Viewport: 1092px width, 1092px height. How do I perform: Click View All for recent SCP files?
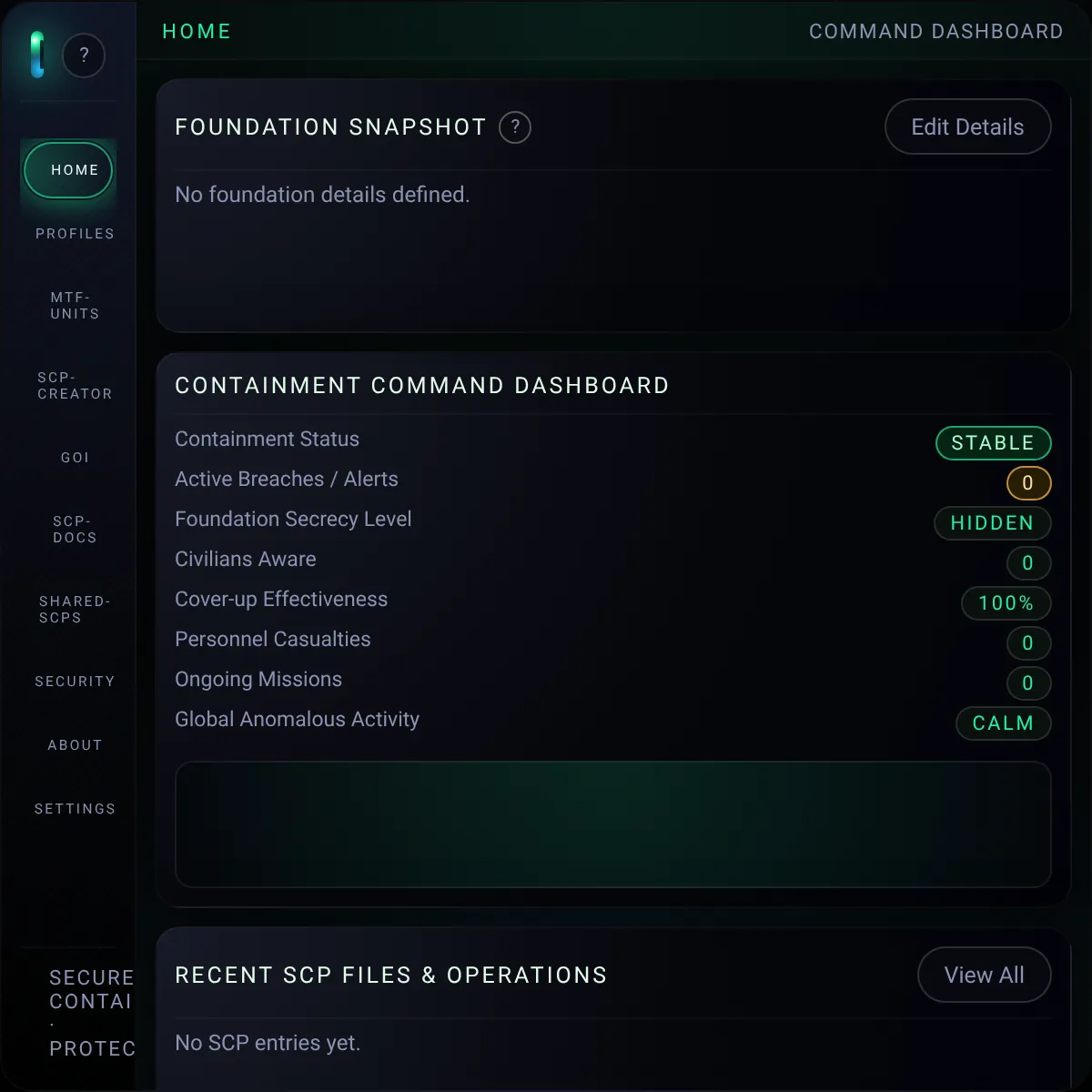[x=984, y=976]
